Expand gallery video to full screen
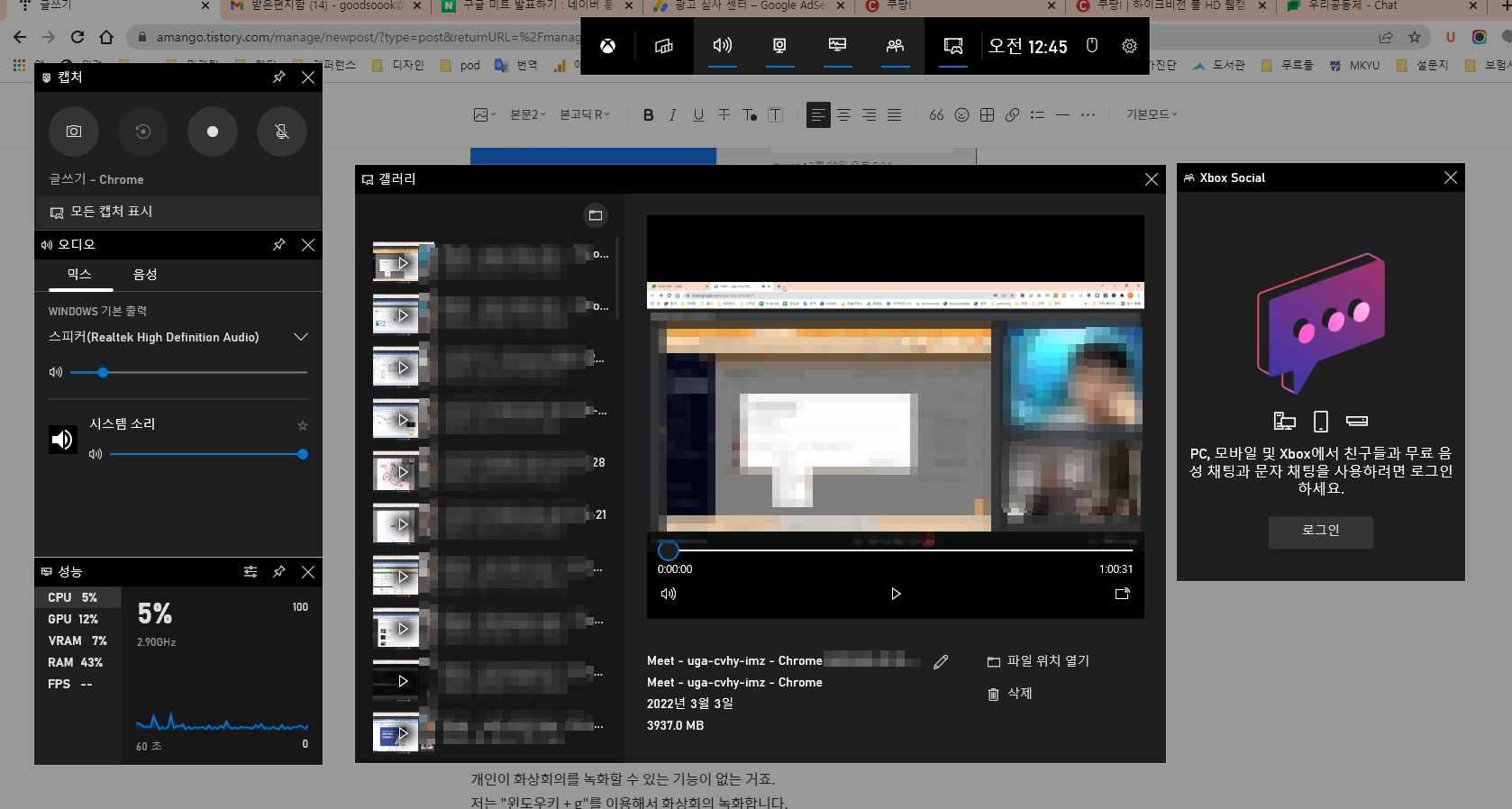The height and width of the screenshot is (809, 1512). tap(1123, 594)
